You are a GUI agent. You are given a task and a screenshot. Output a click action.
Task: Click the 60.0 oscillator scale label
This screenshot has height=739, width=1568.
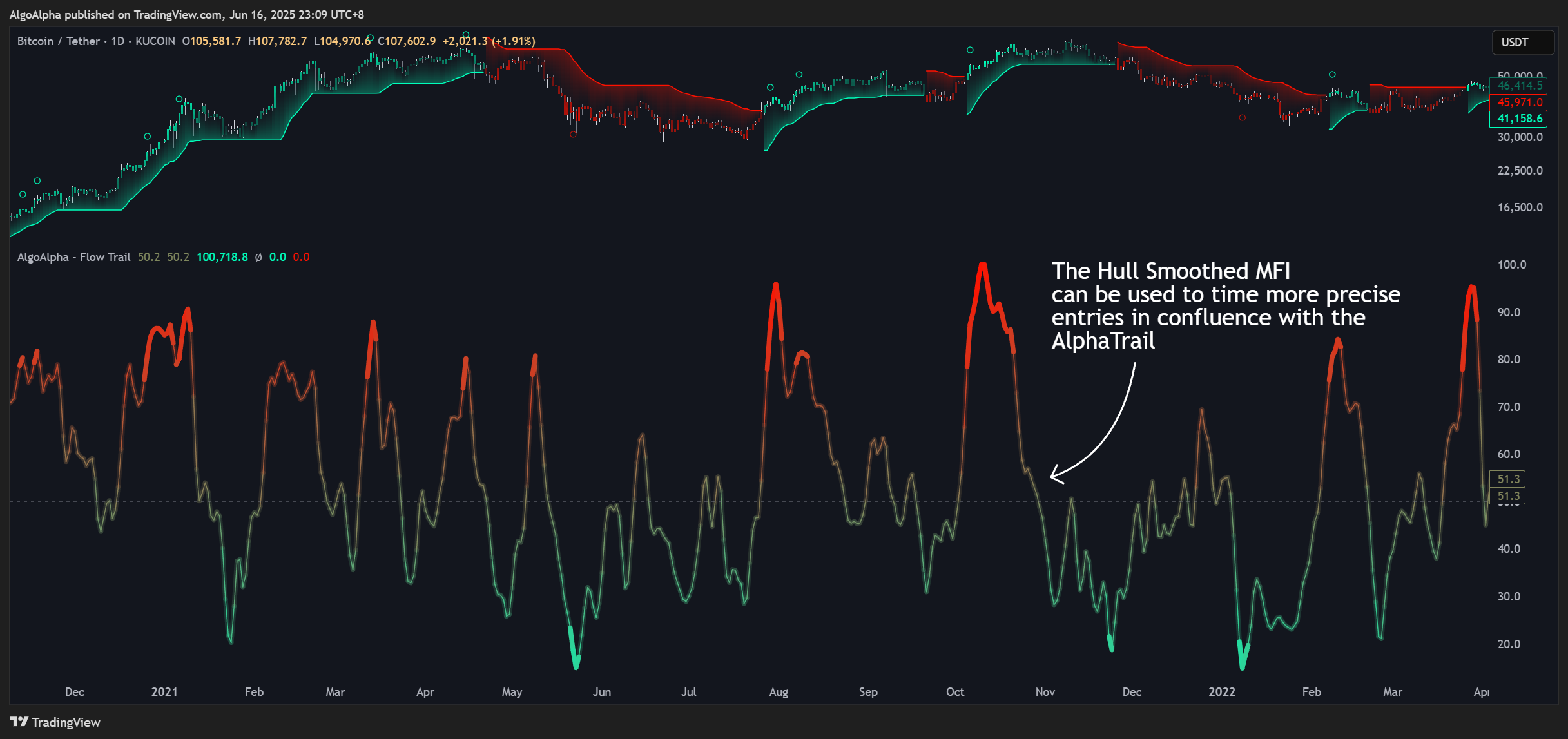click(x=1509, y=454)
